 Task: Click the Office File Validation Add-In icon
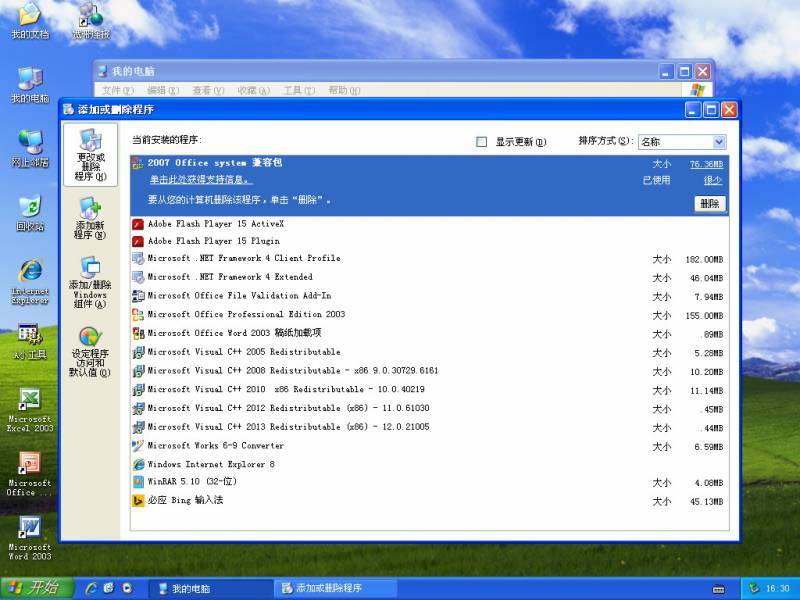[x=138, y=296]
